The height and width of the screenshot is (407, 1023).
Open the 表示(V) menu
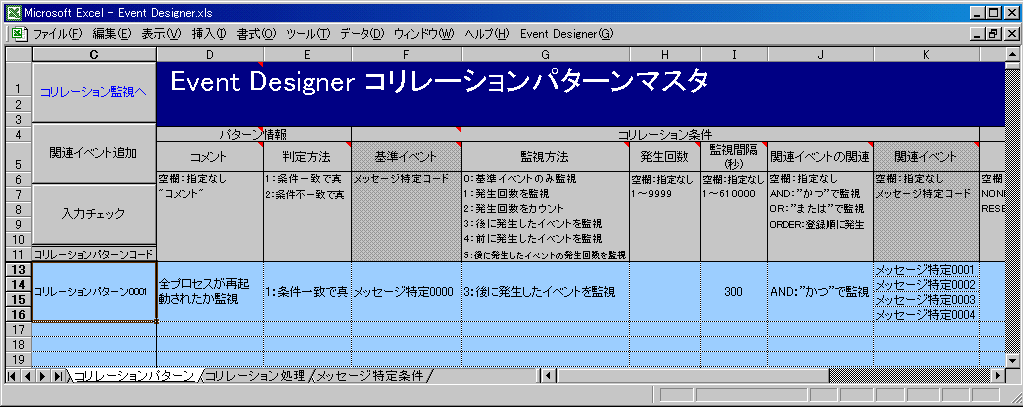pos(161,33)
